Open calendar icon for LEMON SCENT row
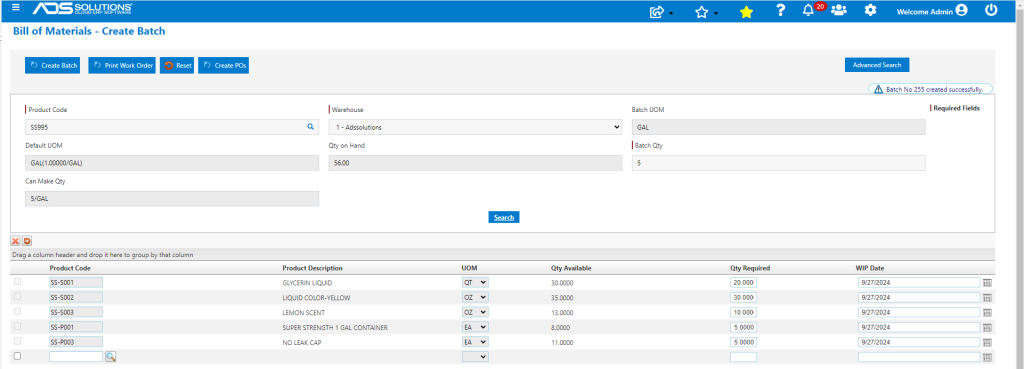1024x369 pixels. point(987,312)
